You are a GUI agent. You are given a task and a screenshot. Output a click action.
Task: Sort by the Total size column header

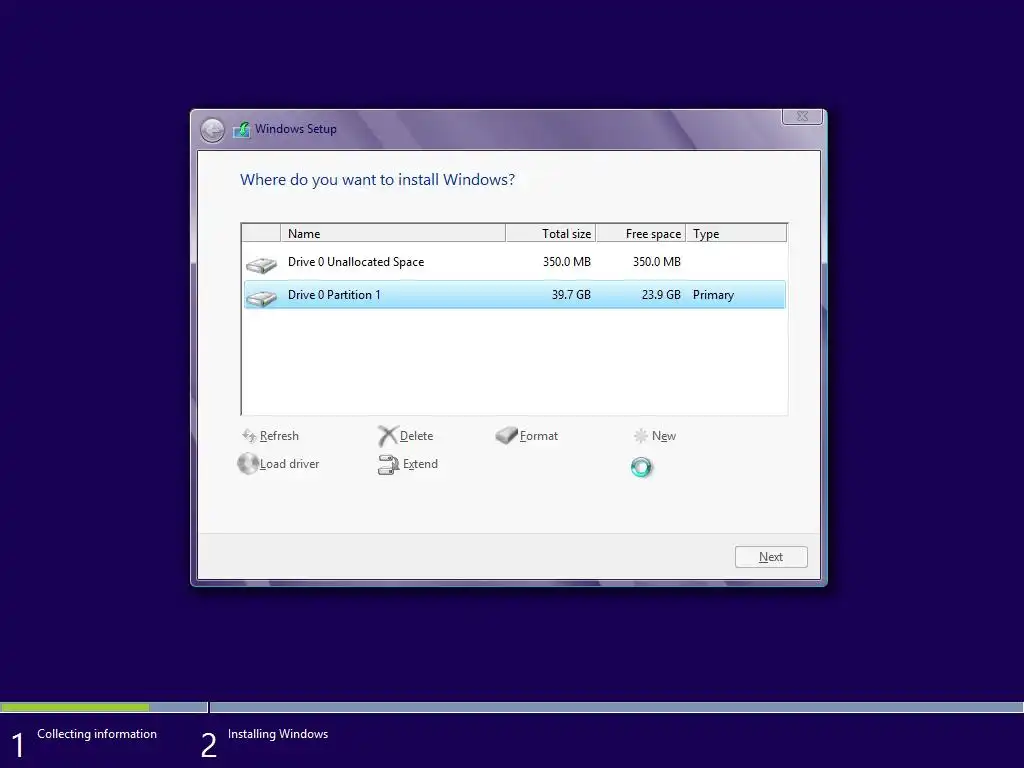(551, 233)
